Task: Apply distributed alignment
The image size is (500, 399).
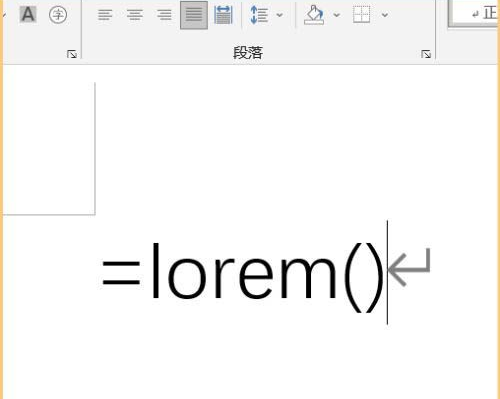Action: point(223,15)
